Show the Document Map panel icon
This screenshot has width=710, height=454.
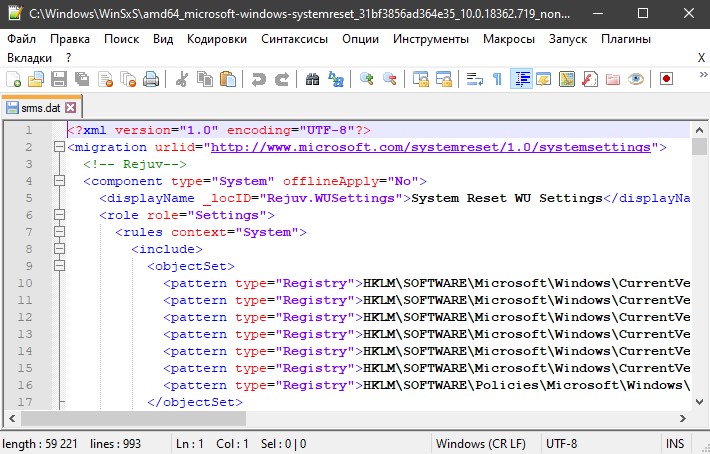pyautogui.click(x=566, y=79)
